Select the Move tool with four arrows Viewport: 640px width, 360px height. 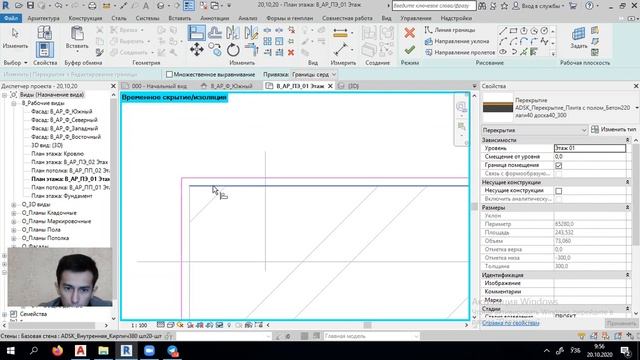196,50
